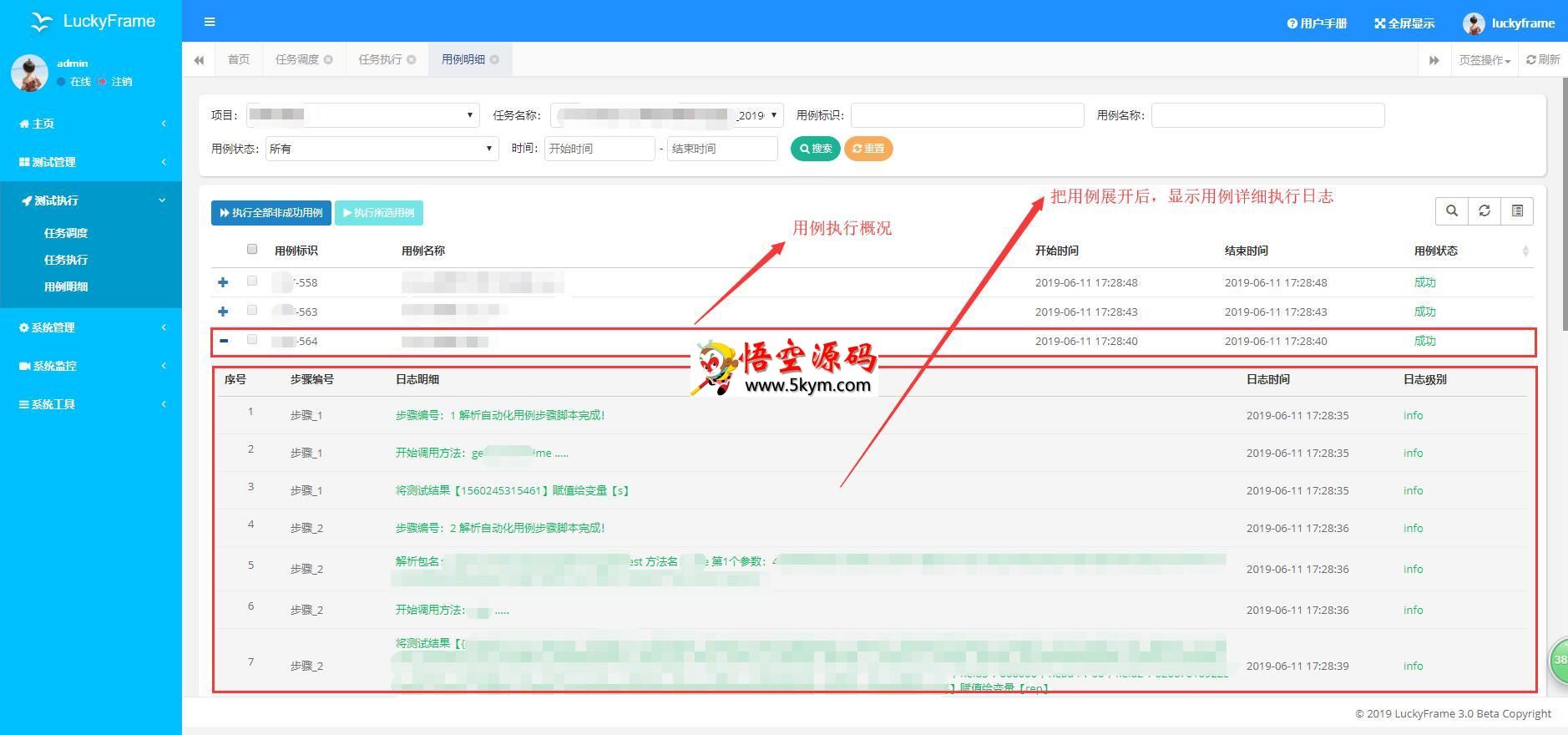1568x735 pixels.
Task: Click 执行所选用例 button
Action: pyautogui.click(x=379, y=213)
